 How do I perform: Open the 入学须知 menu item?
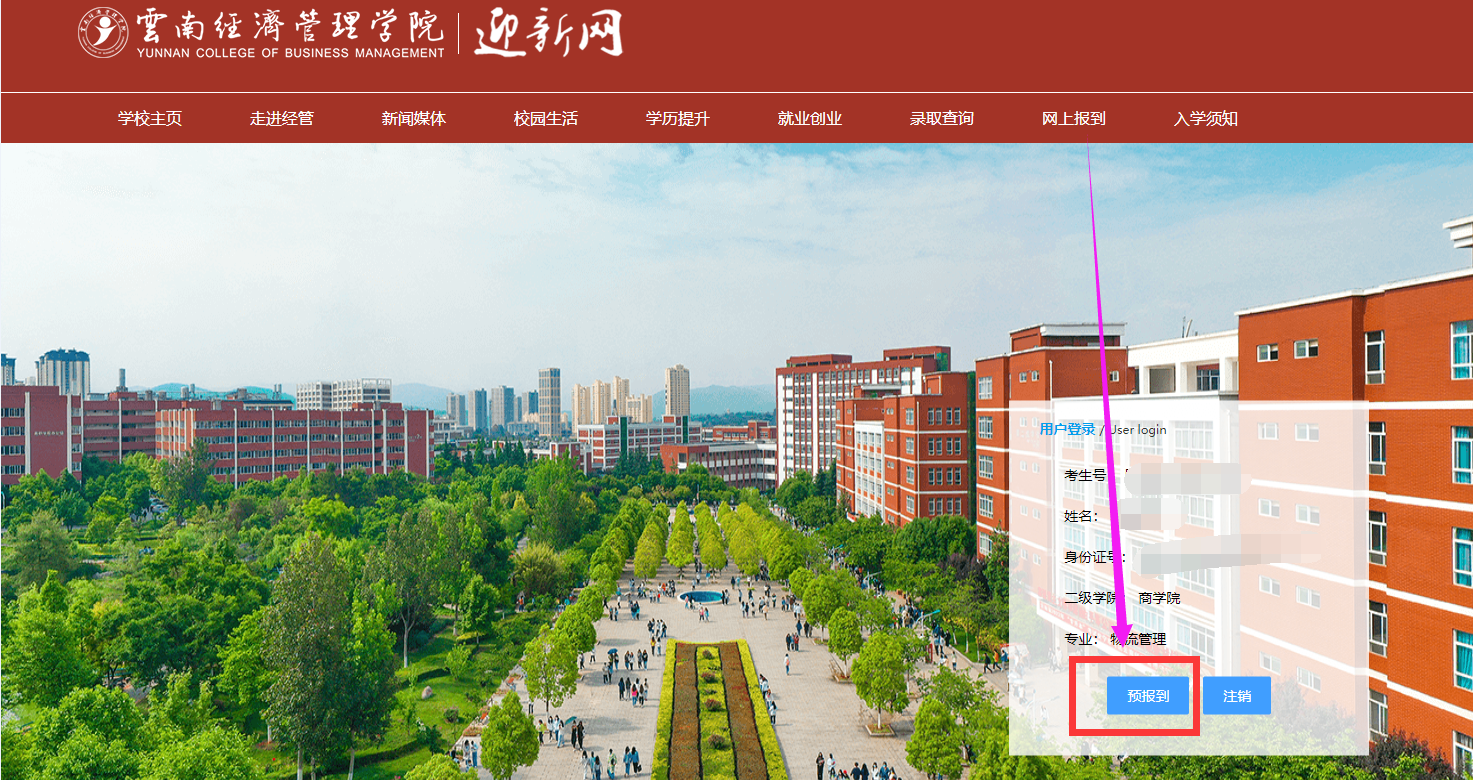point(1206,119)
